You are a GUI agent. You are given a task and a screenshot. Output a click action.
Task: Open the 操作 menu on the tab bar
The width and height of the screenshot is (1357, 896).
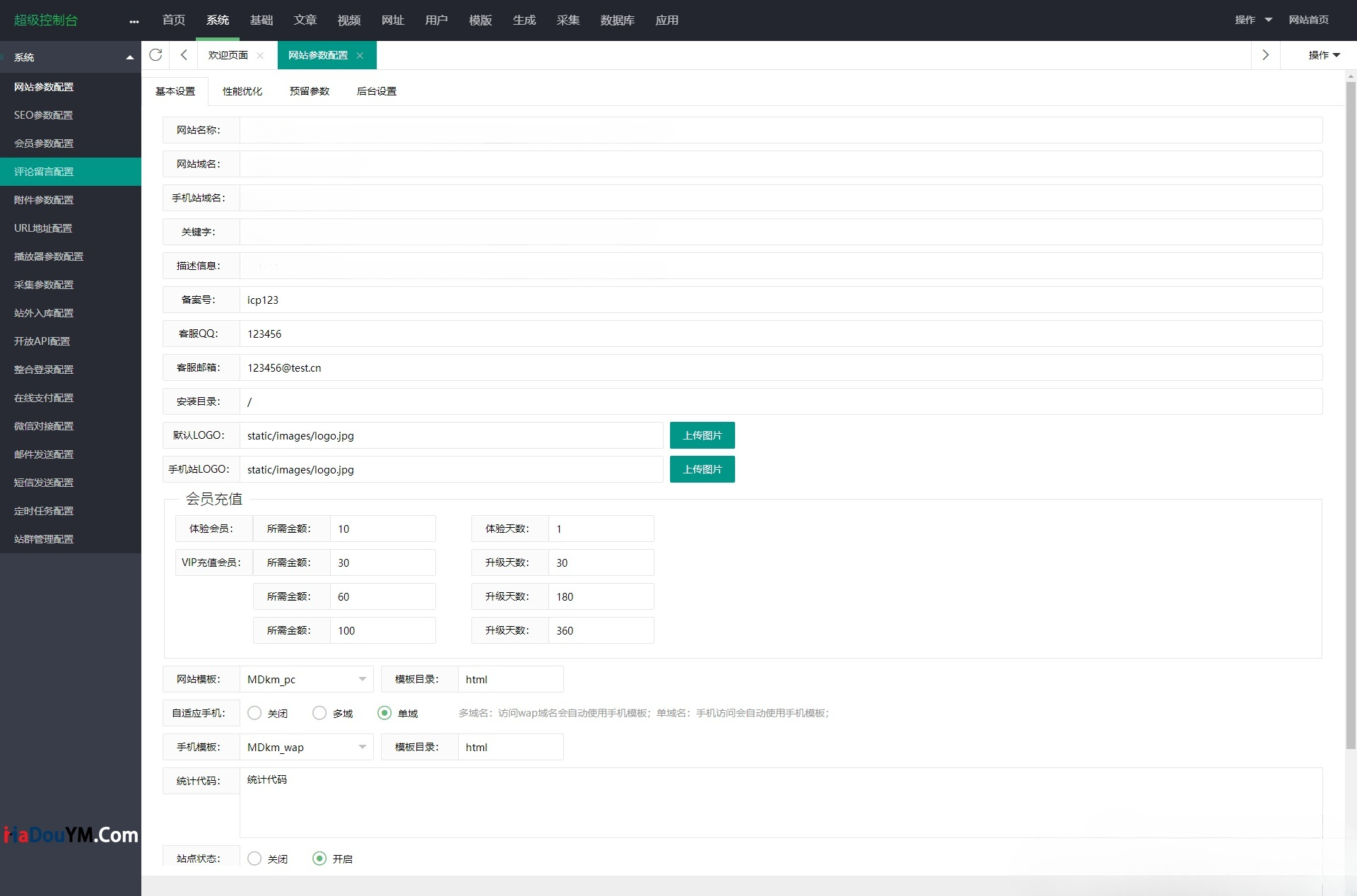tap(1320, 54)
